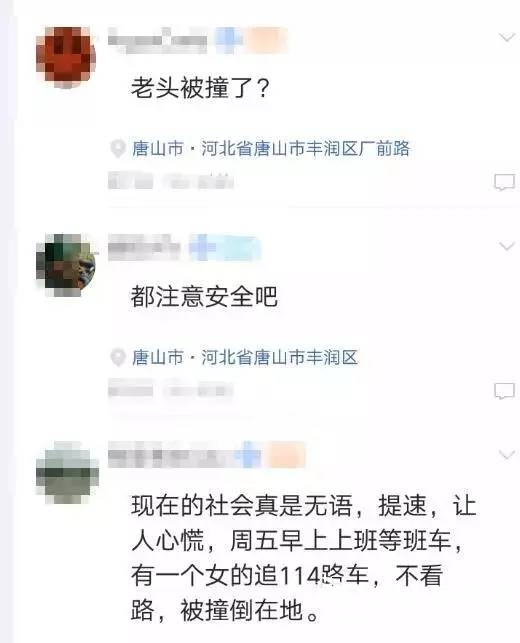Expand options chevron on 现在的社会真是无语 comment
This screenshot has width=520, height=643.
click(507, 454)
